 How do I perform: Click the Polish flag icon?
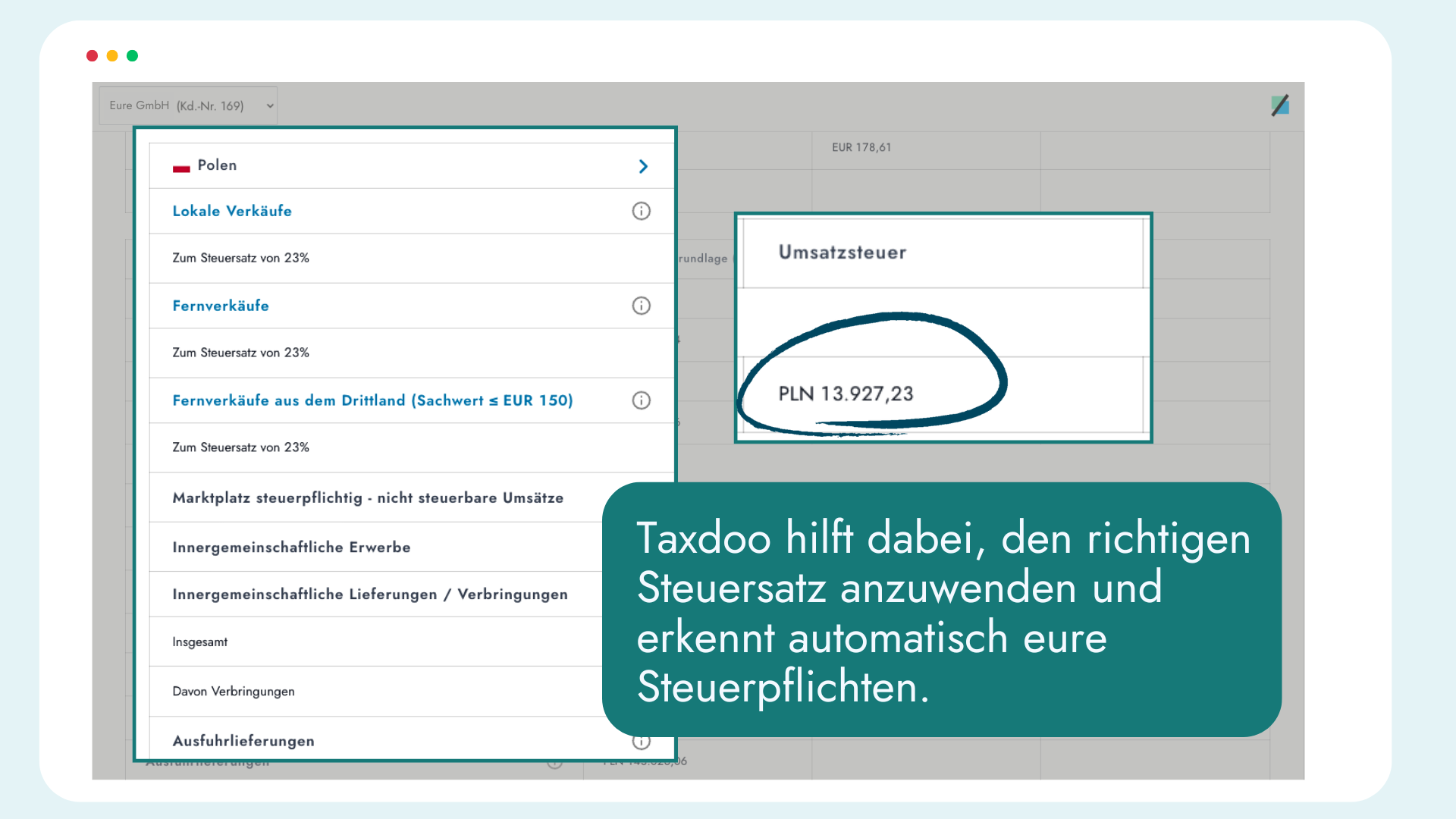[x=181, y=168]
